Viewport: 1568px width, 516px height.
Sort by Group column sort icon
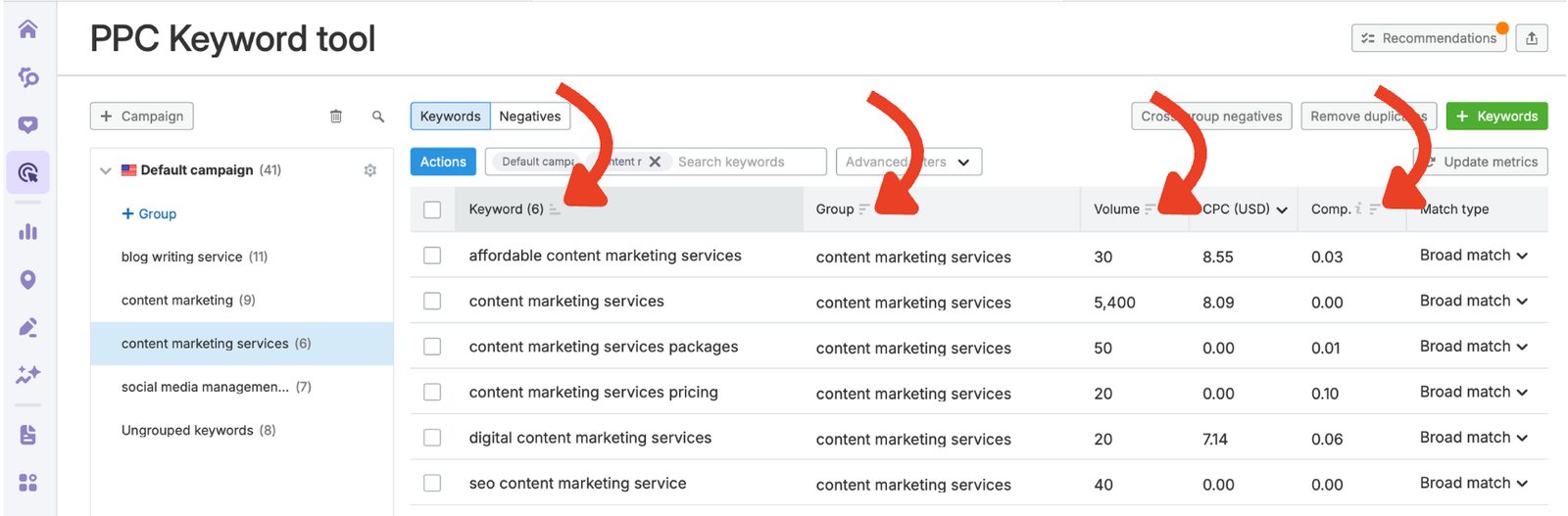click(x=864, y=210)
